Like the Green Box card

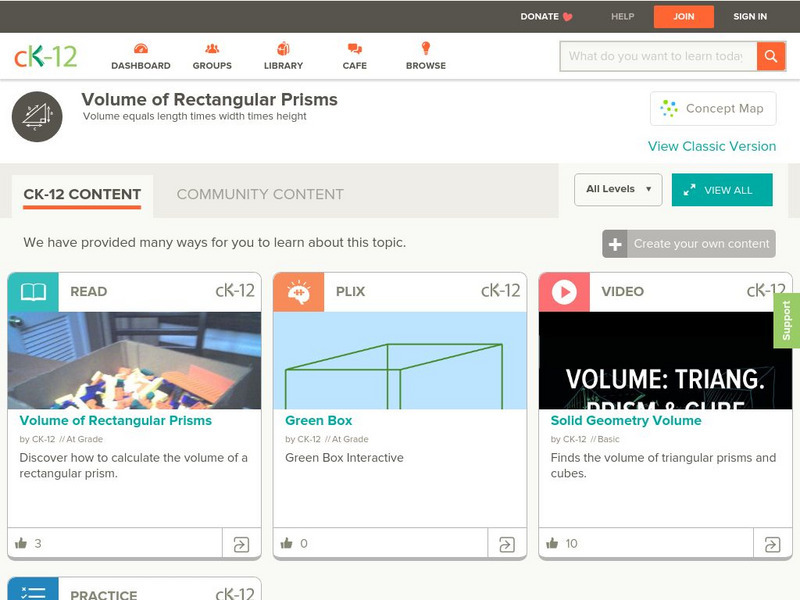coord(287,543)
